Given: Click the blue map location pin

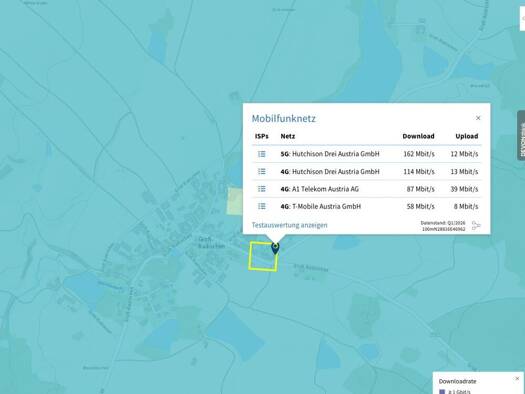Looking at the screenshot, I should click(275, 249).
